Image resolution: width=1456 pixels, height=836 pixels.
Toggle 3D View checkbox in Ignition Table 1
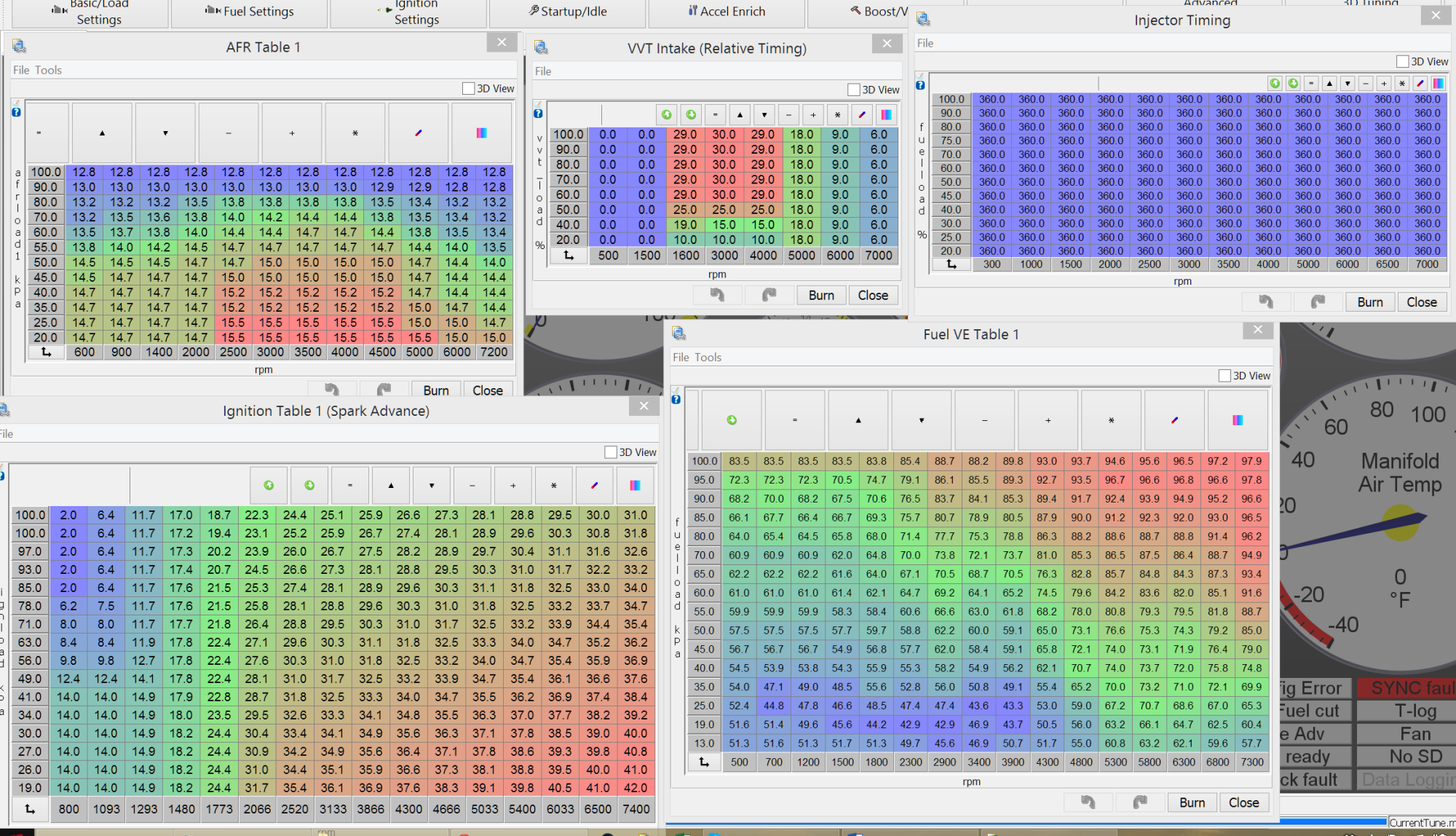point(611,452)
